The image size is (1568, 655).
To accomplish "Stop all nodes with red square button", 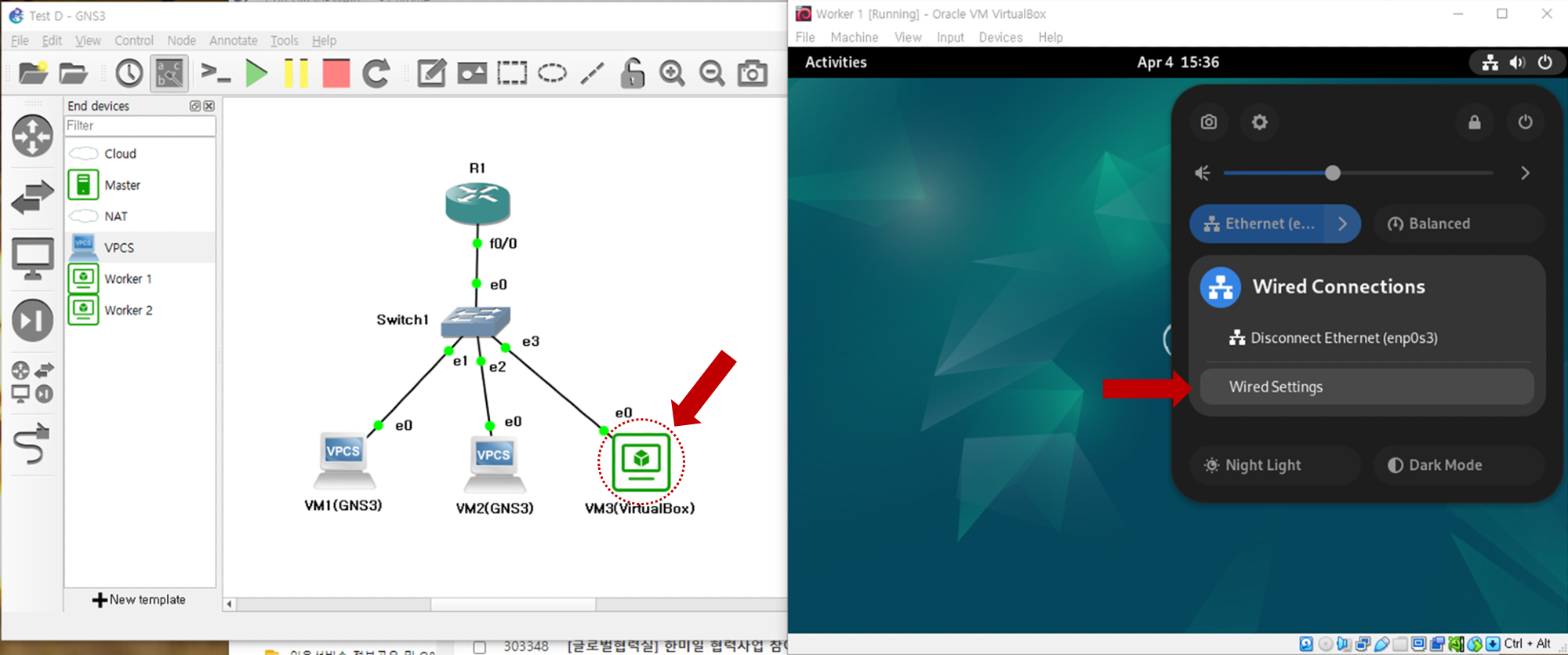I will click(x=336, y=73).
